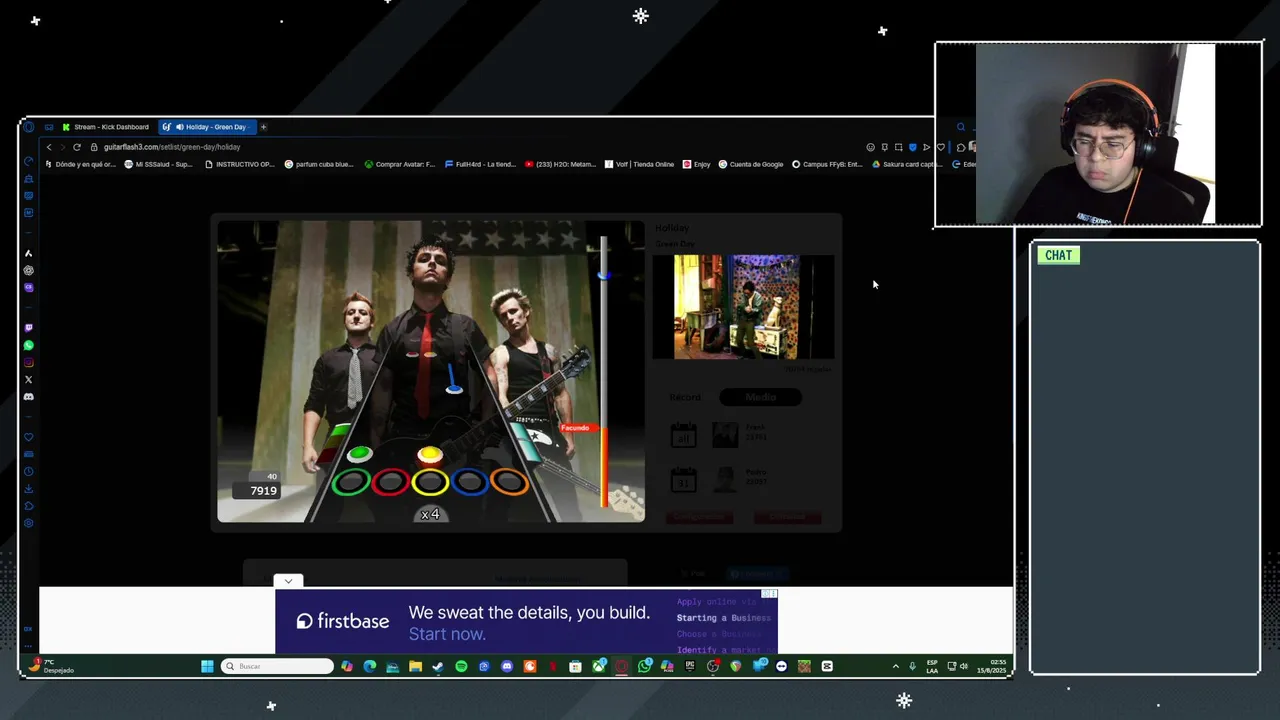This screenshot has height=720, width=1280.
Task: Click the taskbar Buscar search box
Action: [x=277, y=666]
